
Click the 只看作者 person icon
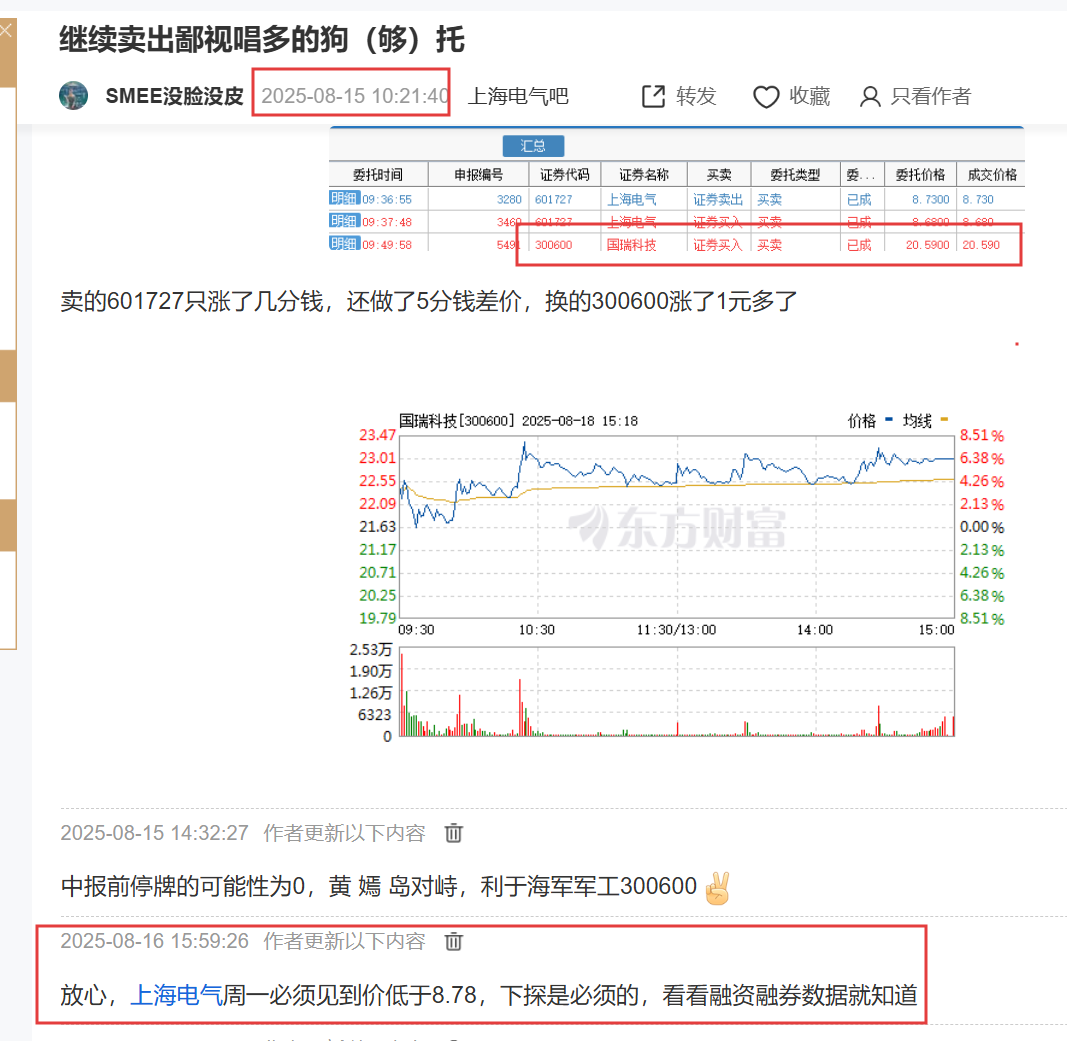[870, 97]
